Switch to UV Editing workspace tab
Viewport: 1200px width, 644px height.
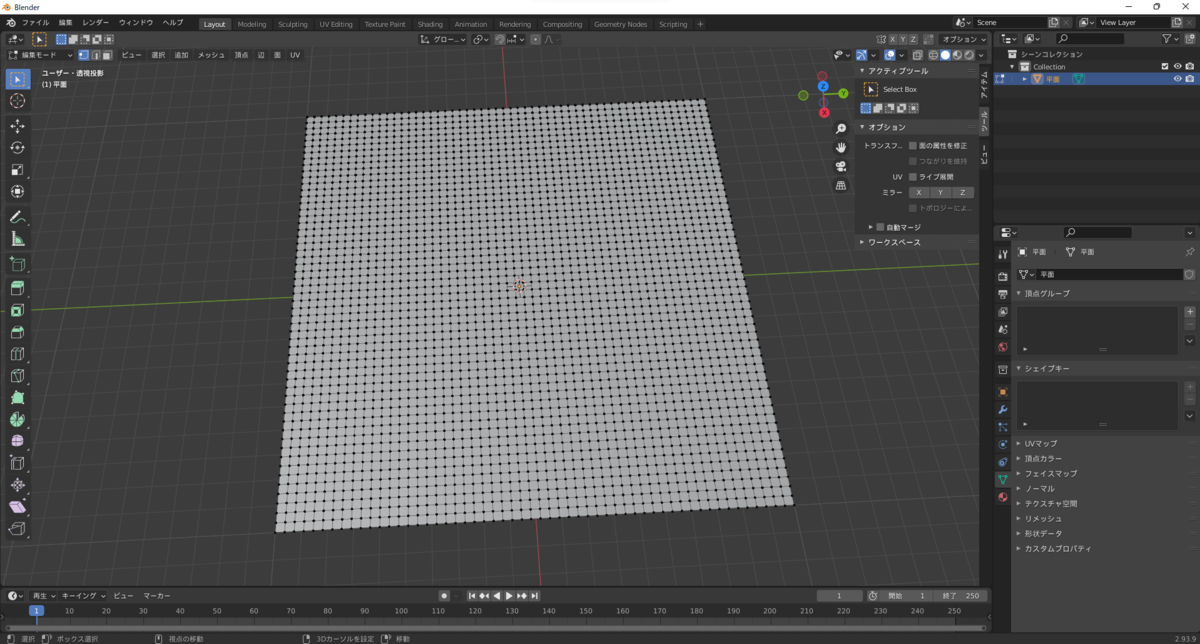336,24
